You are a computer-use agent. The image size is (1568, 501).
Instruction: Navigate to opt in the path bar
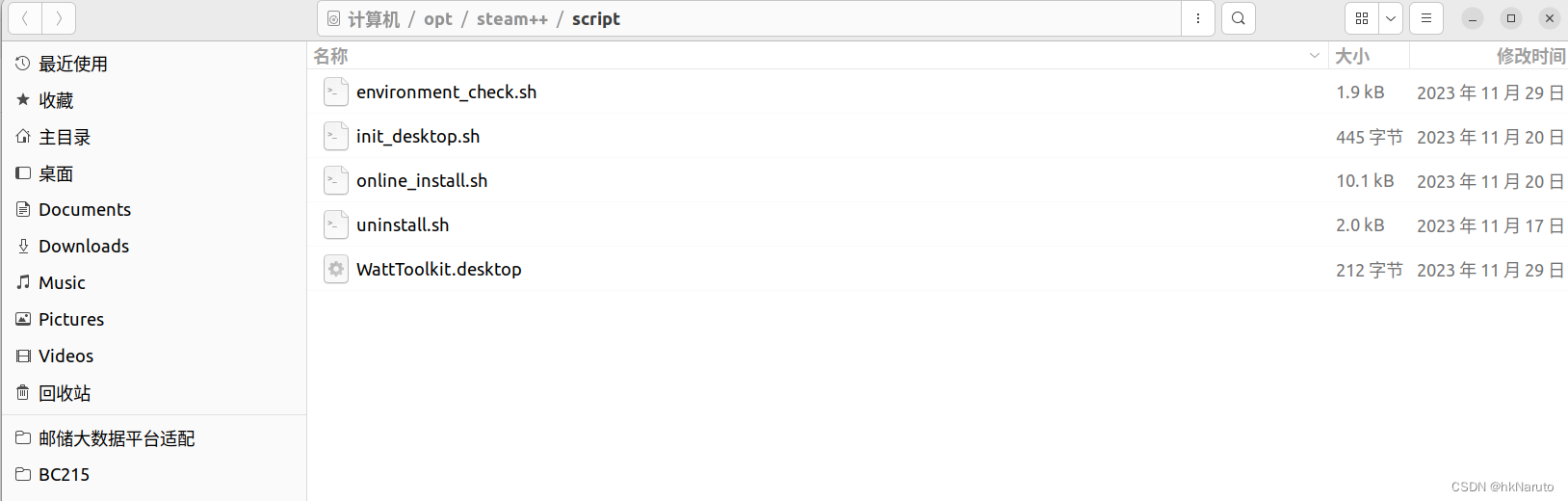437,19
